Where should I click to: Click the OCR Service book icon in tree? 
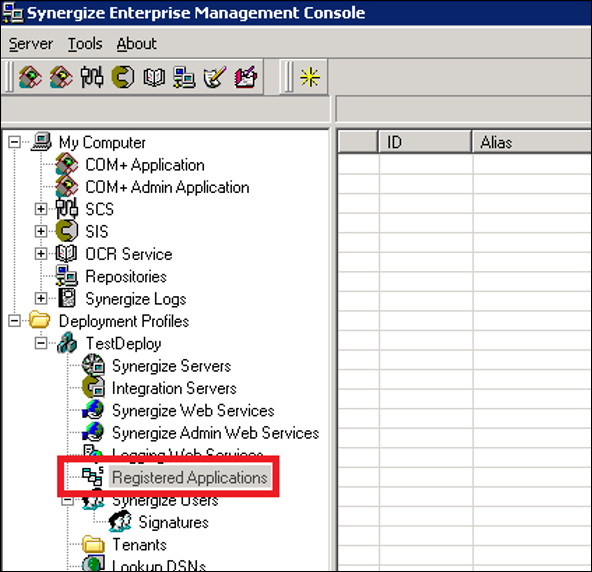pyautogui.click(x=66, y=253)
